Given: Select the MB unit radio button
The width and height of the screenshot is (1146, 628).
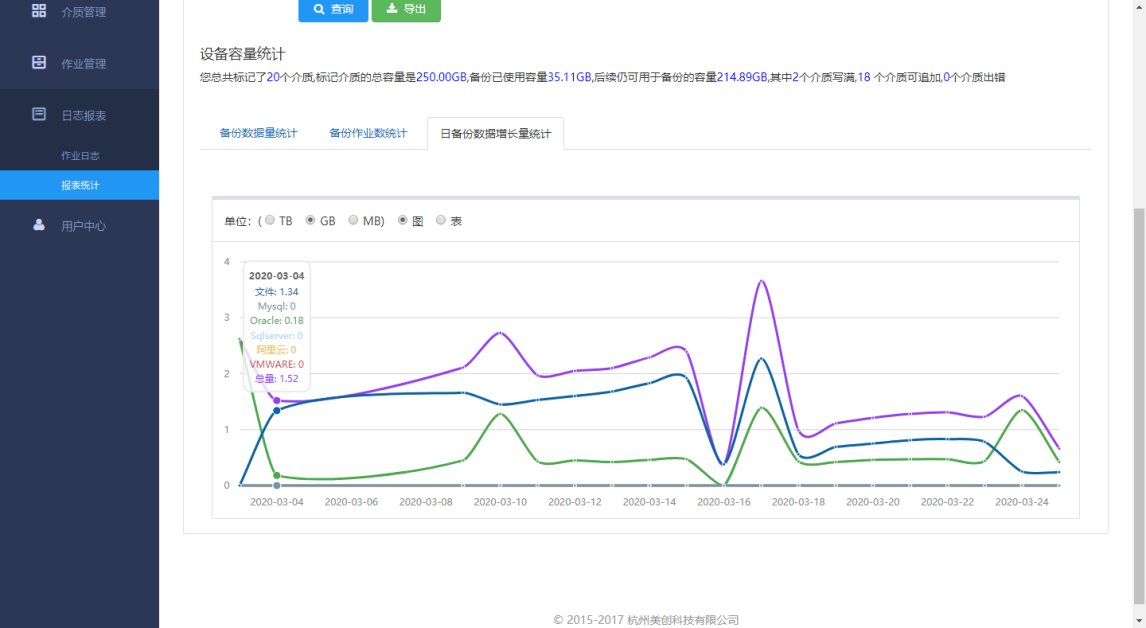Looking at the screenshot, I should (353, 220).
